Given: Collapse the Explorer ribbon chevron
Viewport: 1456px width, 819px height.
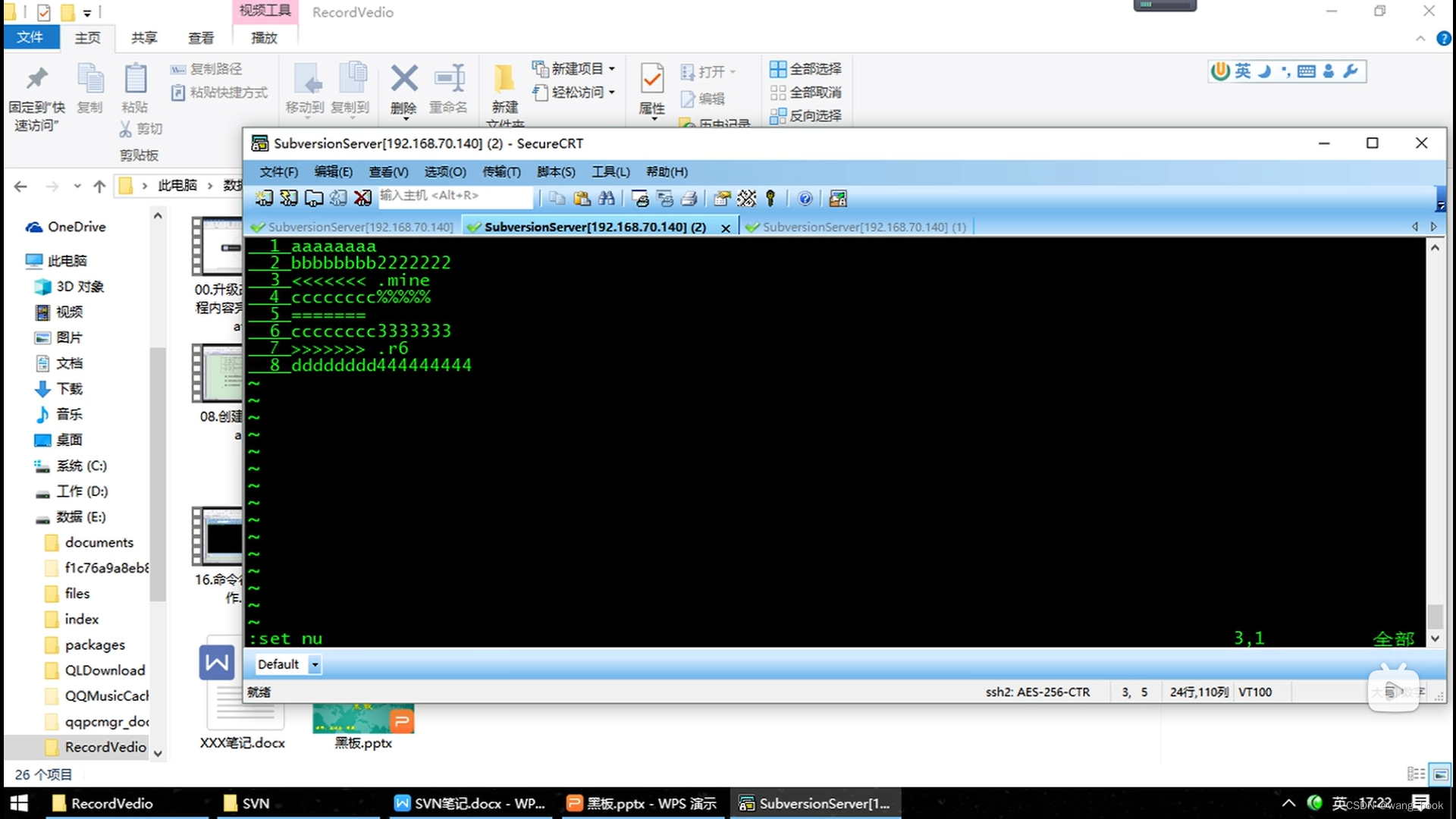Looking at the screenshot, I should pyautogui.click(x=1420, y=39).
